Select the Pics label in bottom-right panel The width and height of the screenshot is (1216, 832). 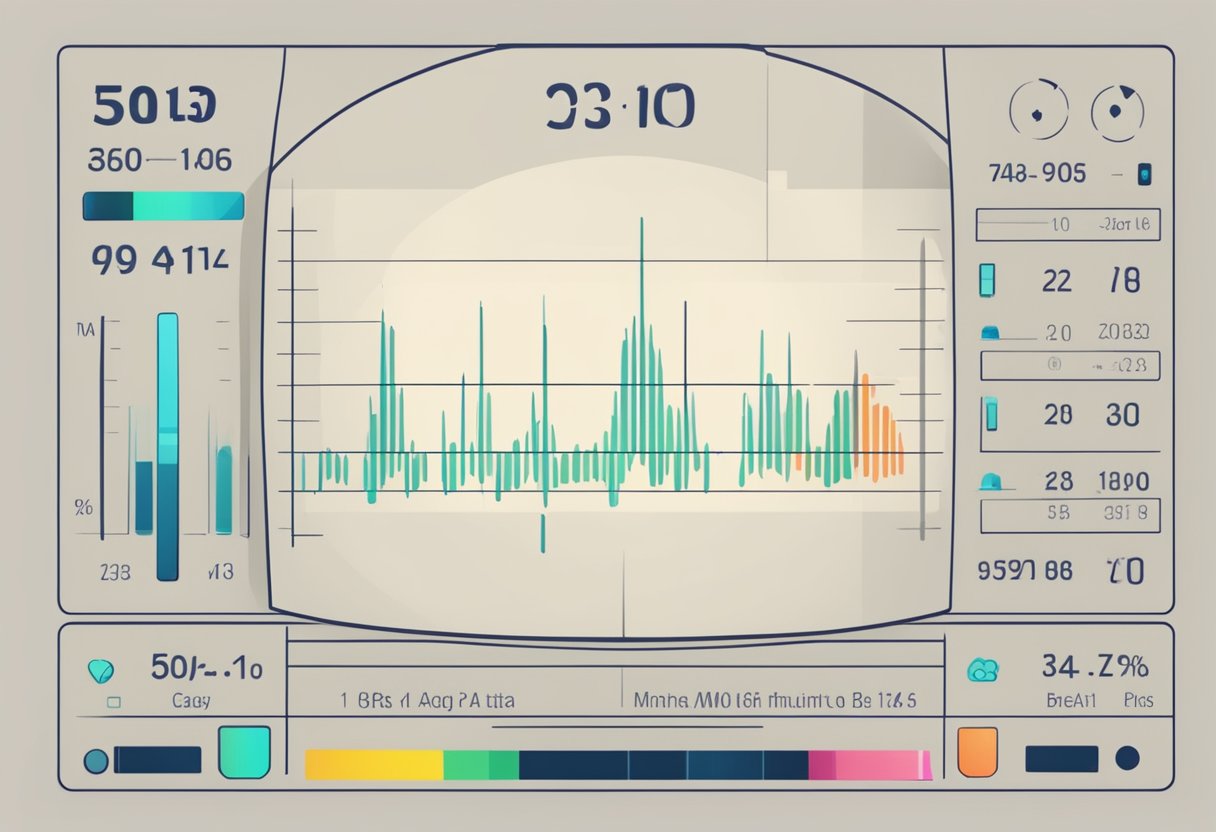[1137, 701]
